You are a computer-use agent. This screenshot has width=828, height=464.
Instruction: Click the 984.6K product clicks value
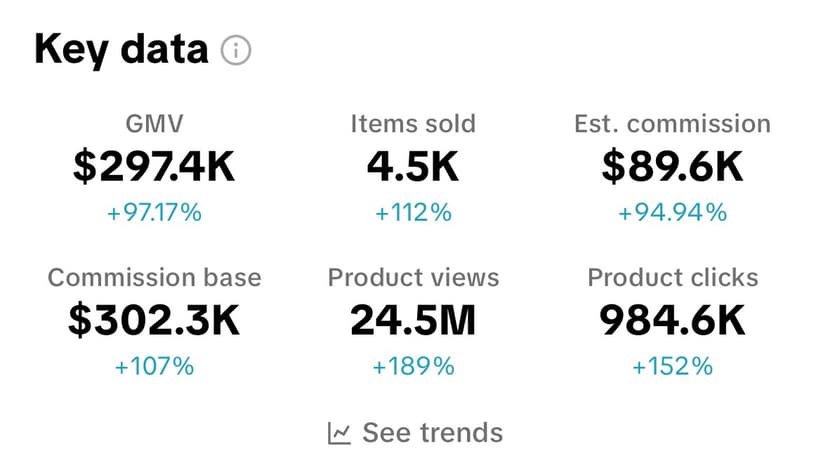click(672, 321)
